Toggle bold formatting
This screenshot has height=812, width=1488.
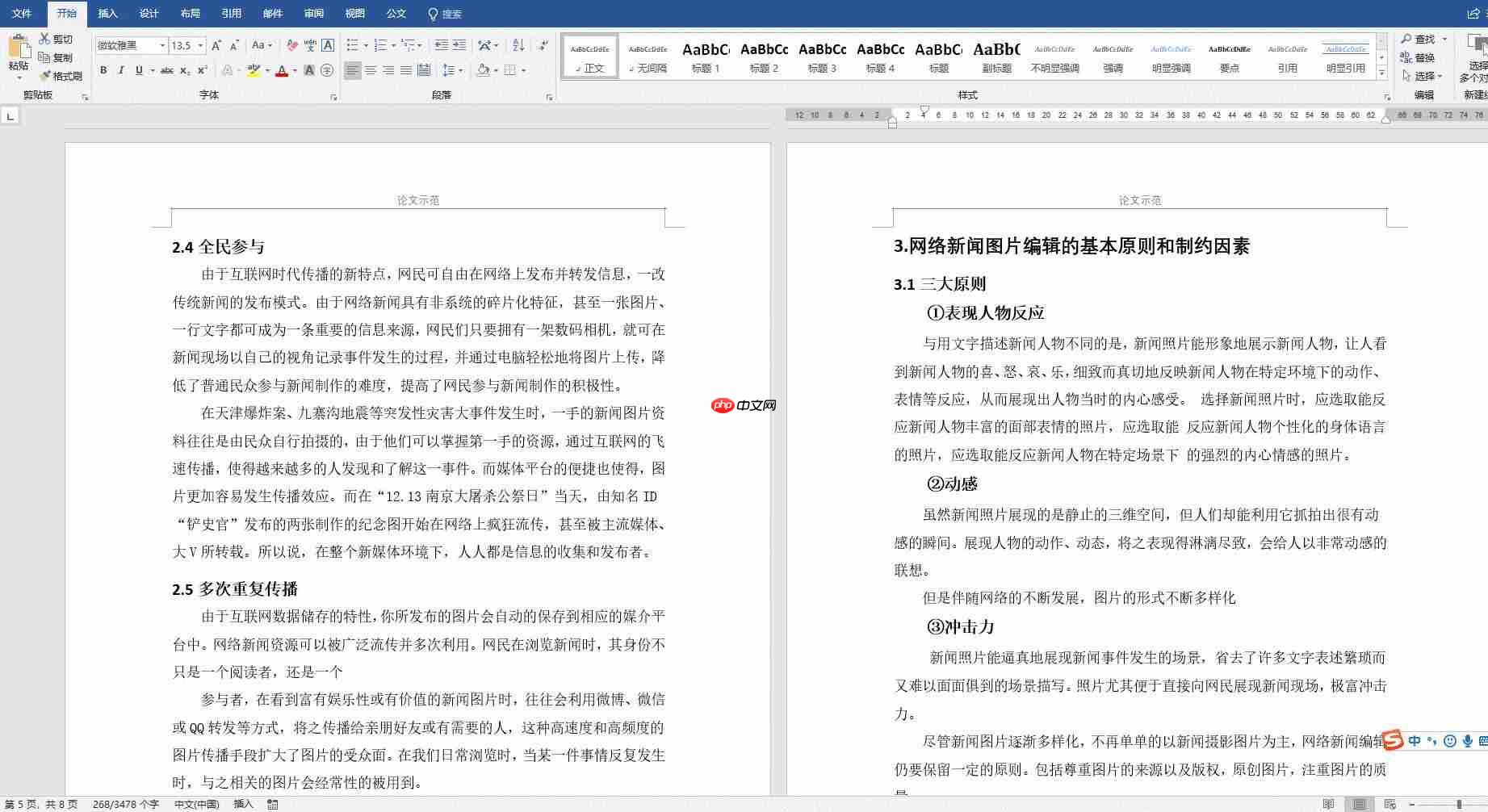pyautogui.click(x=103, y=70)
